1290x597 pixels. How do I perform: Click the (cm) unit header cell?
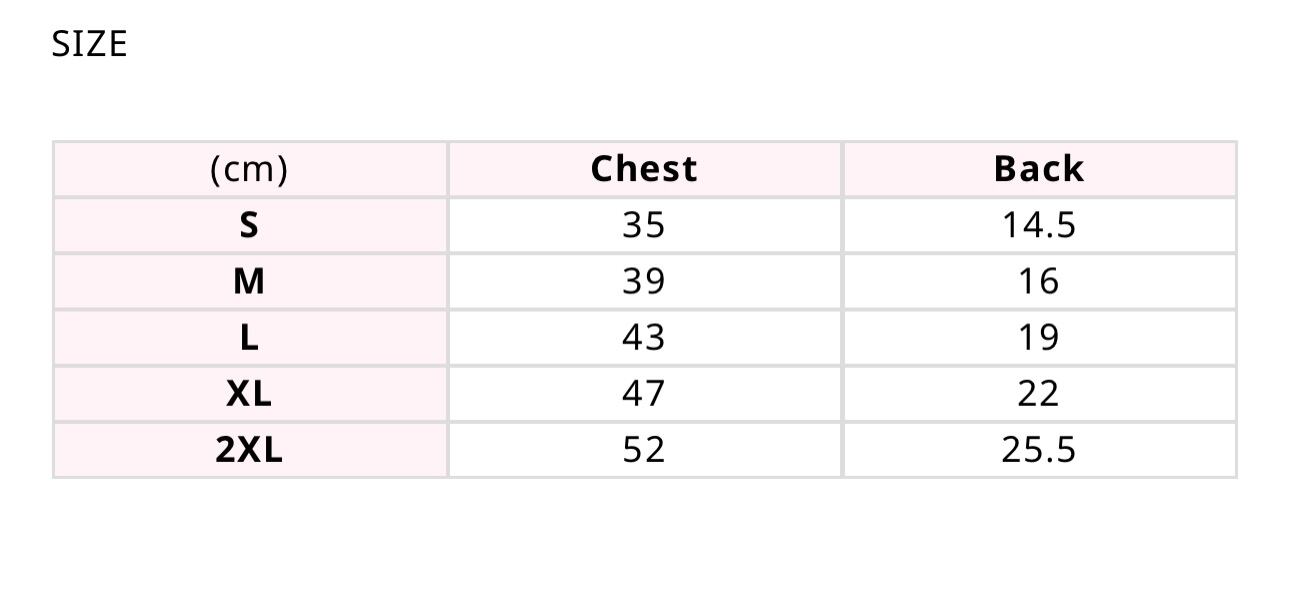pos(249,169)
